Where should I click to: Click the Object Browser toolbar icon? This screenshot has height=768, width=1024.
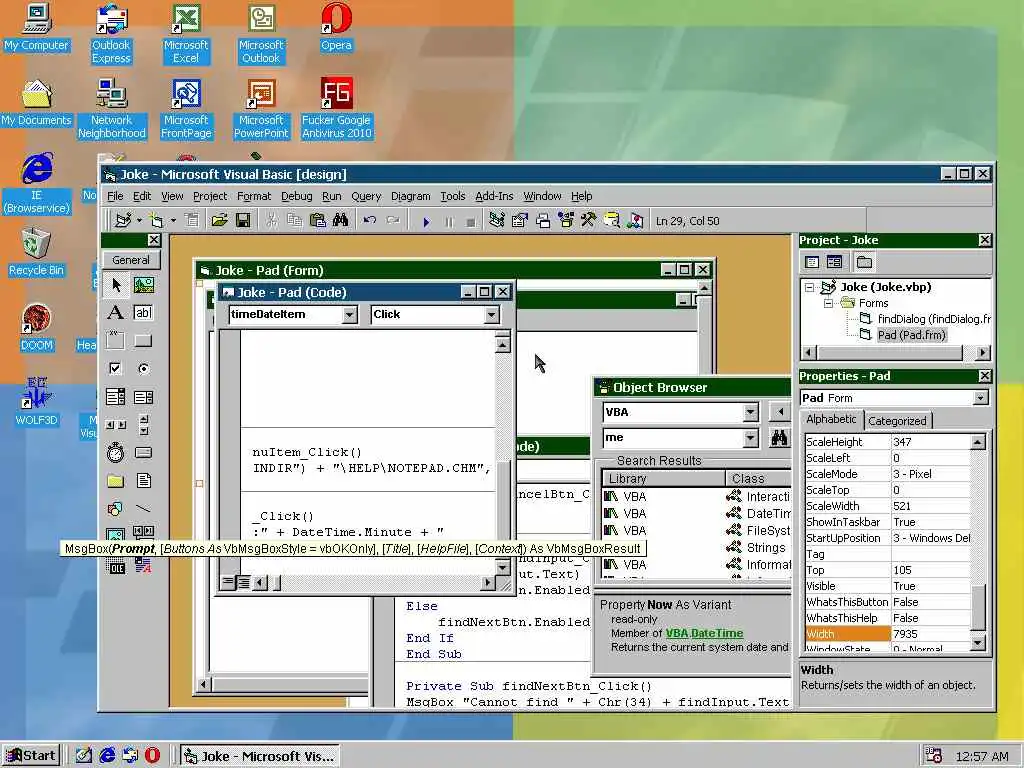(566, 221)
